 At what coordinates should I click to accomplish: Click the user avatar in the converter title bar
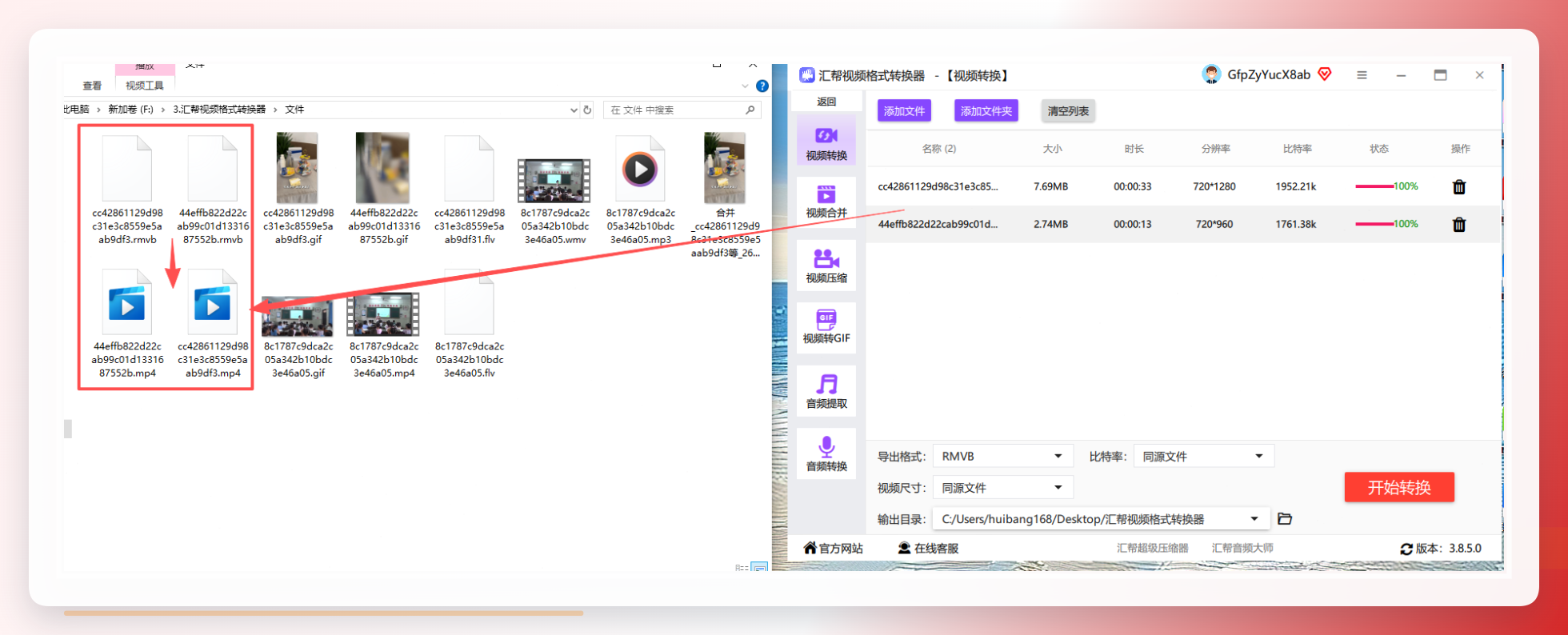[x=1211, y=74]
